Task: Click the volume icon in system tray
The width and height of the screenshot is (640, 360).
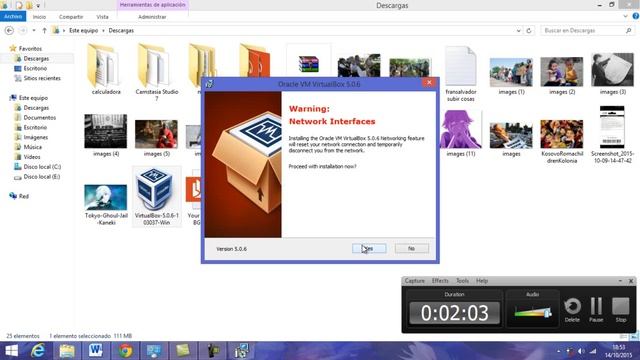Action: pyautogui.click(x=581, y=351)
